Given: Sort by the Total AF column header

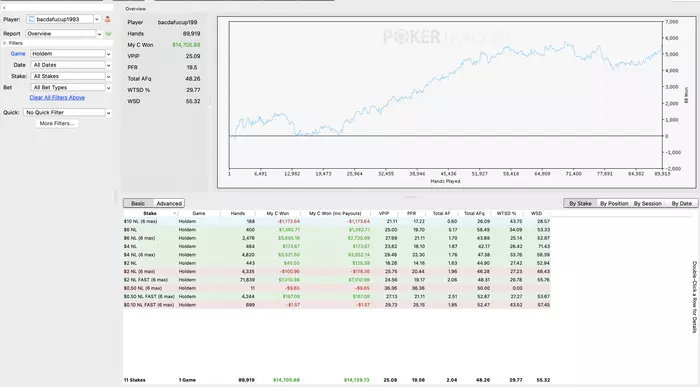Looking at the screenshot, I should [x=442, y=214].
